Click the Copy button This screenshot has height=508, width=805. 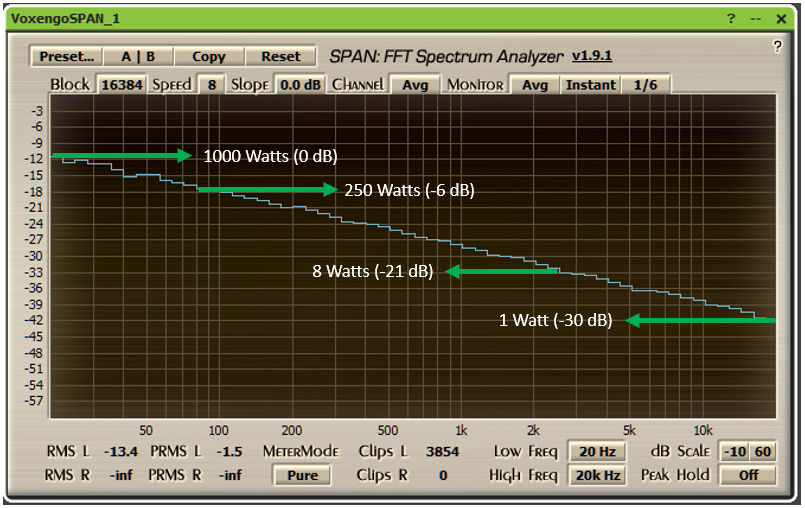(209, 57)
